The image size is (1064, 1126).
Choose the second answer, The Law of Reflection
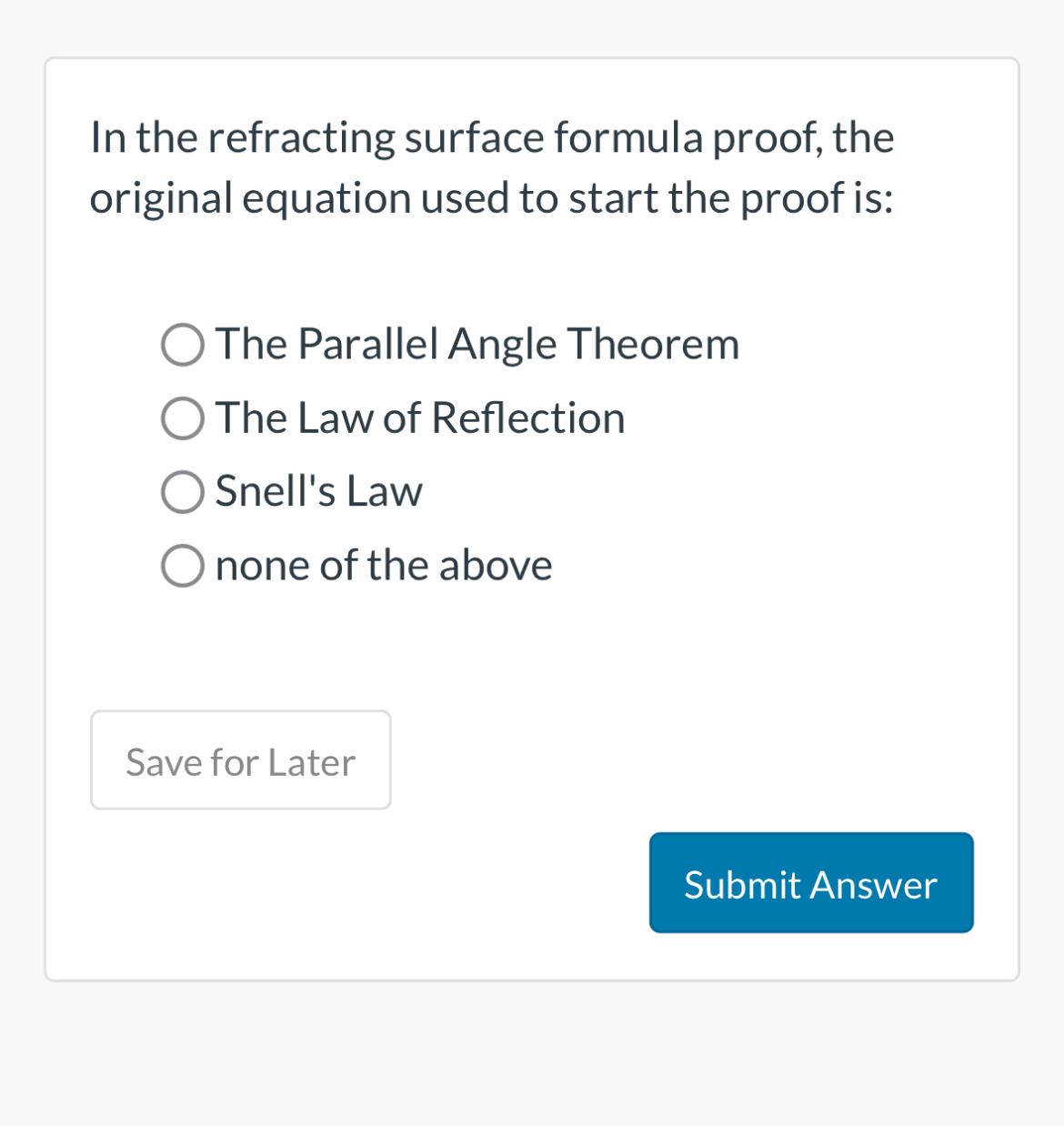419,418
